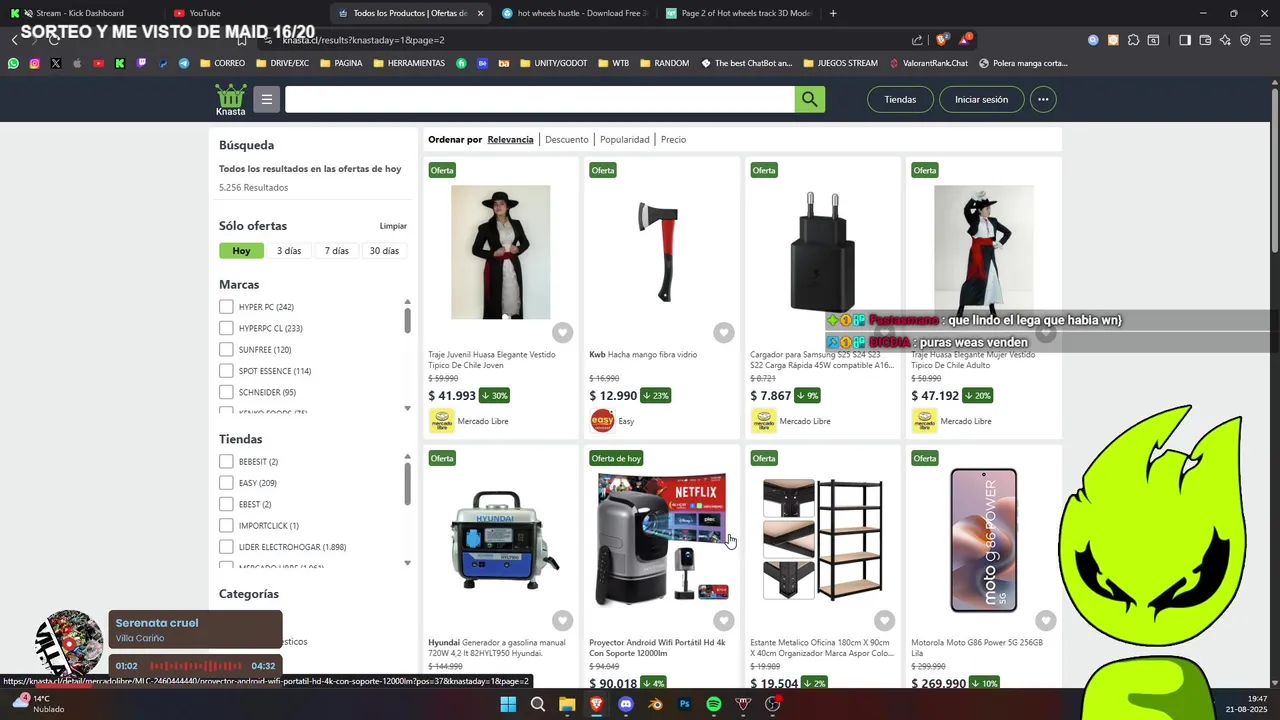Screen dimensions: 1280x720
Task: Open the hamburger menu next to Knasta logo
Action: 266,99
